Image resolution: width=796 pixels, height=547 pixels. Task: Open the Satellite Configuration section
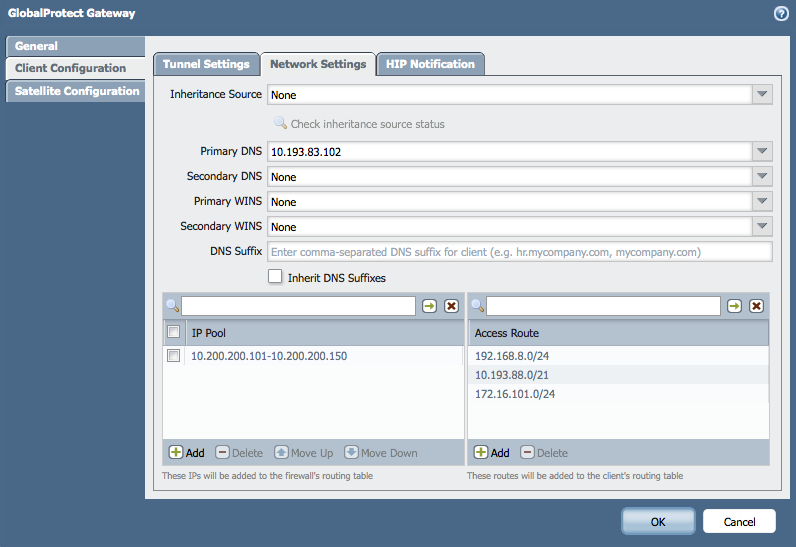click(x=75, y=91)
